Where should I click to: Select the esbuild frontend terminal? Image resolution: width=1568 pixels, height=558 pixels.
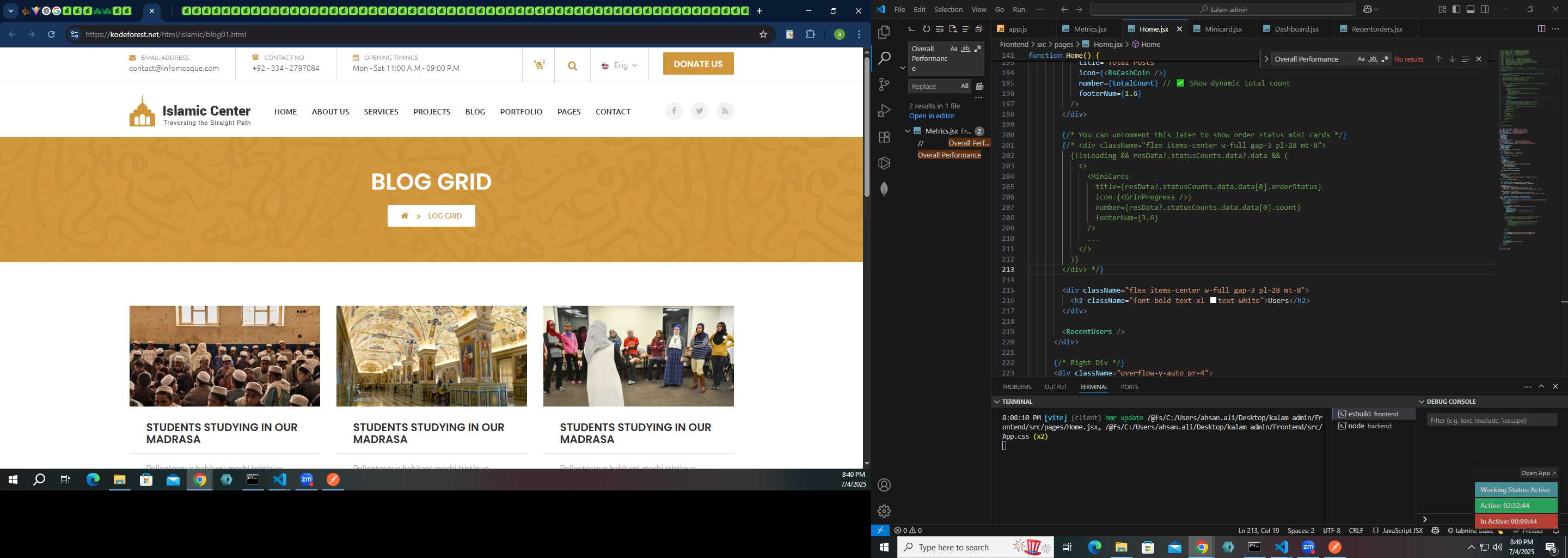1373,414
